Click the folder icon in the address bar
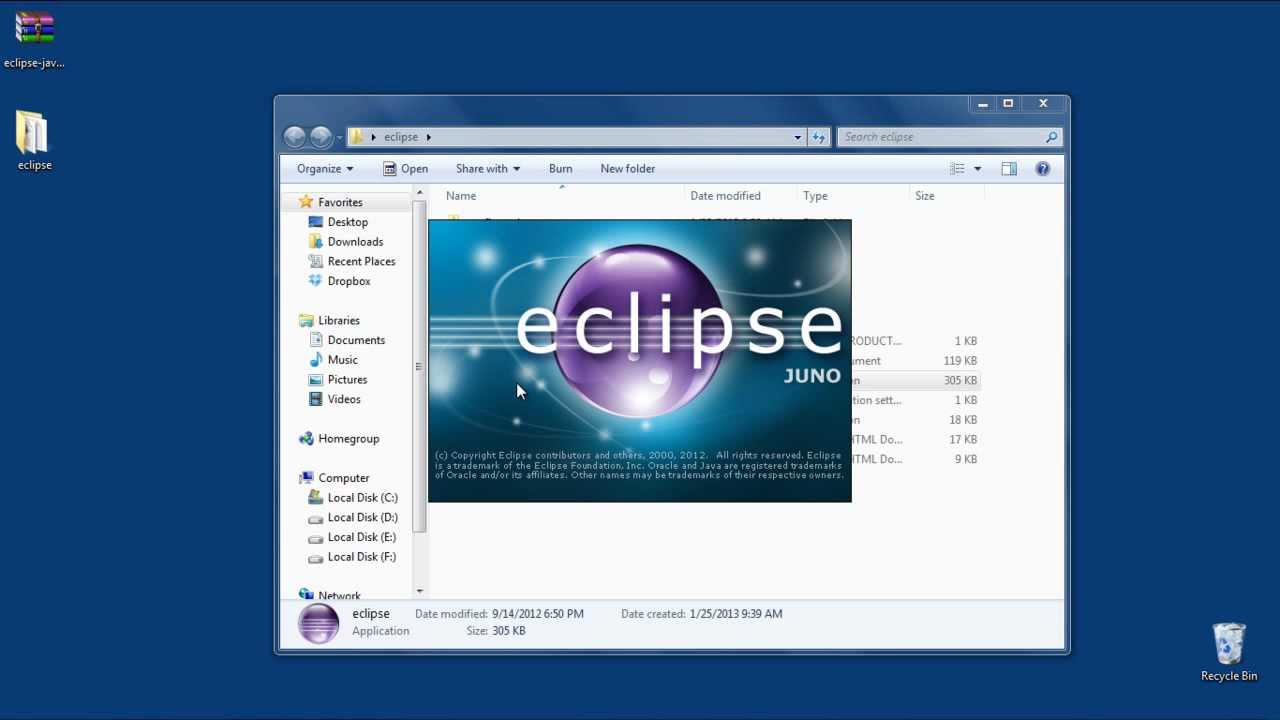This screenshot has height=720, width=1280. [x=357, y=137]
